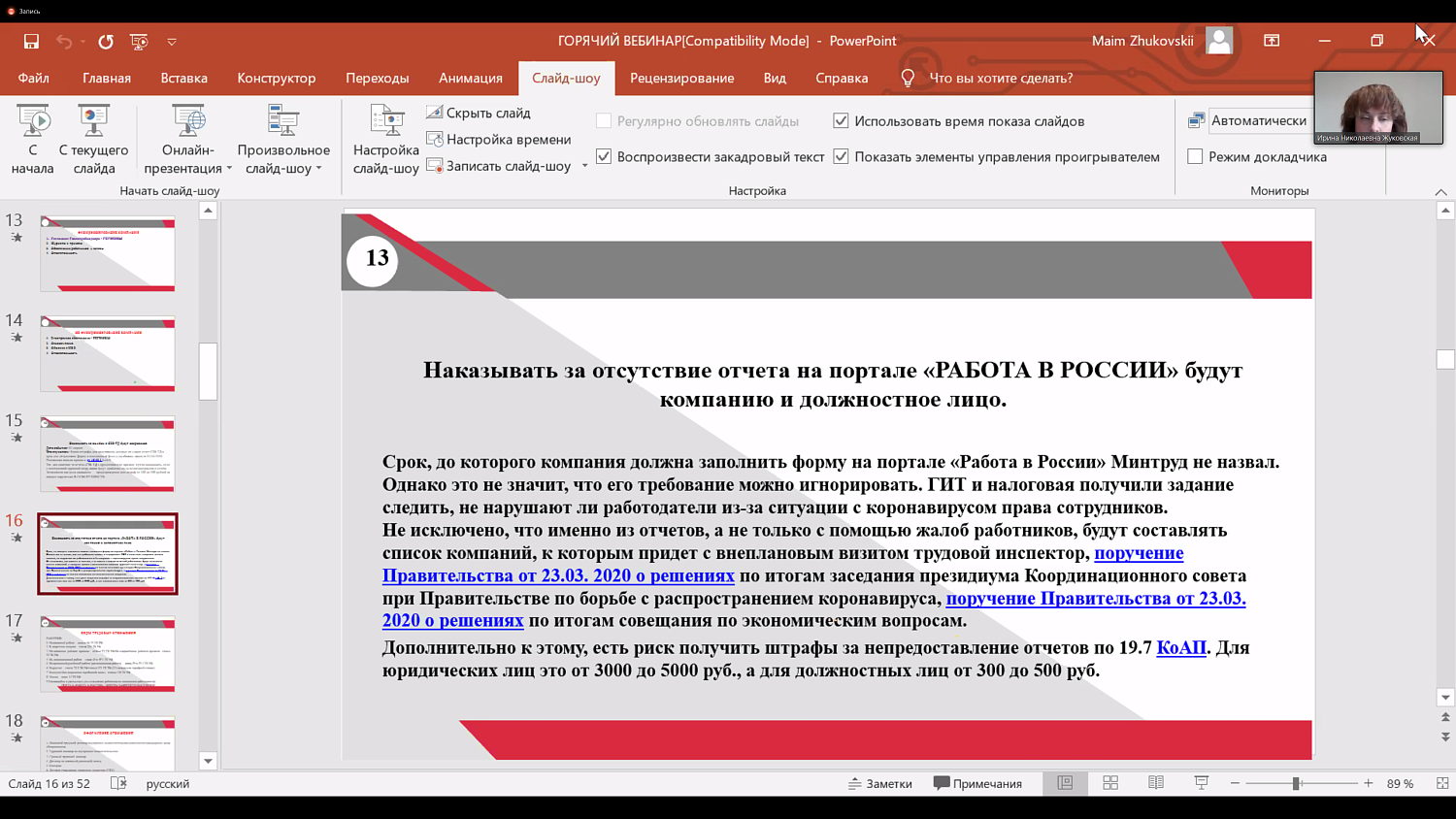
Task: Click the animation star under slide number 13
Action: [x=17, y=238]
